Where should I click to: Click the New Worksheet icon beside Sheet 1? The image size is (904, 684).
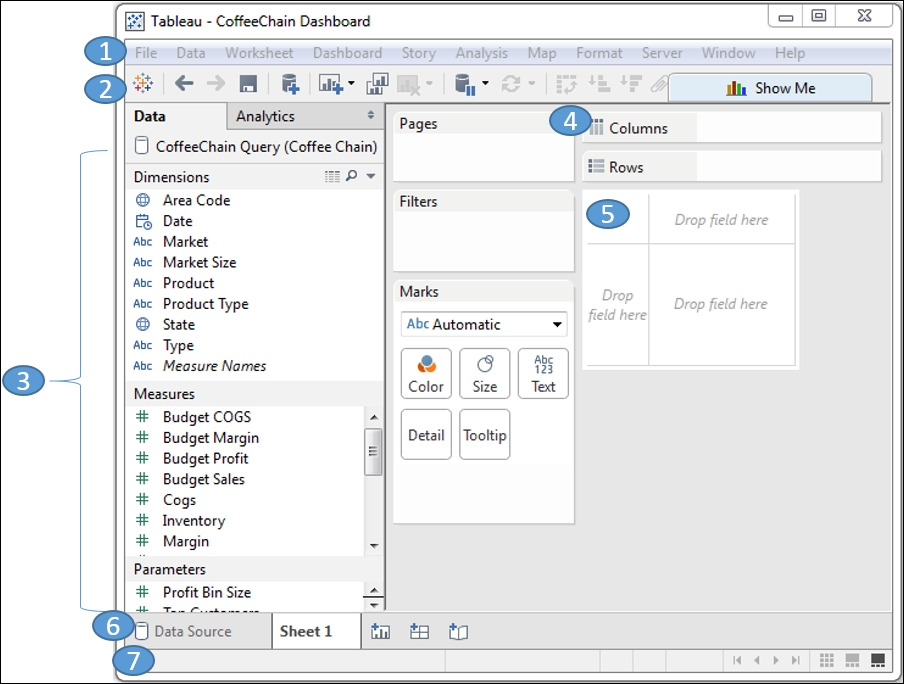(381, 632)
